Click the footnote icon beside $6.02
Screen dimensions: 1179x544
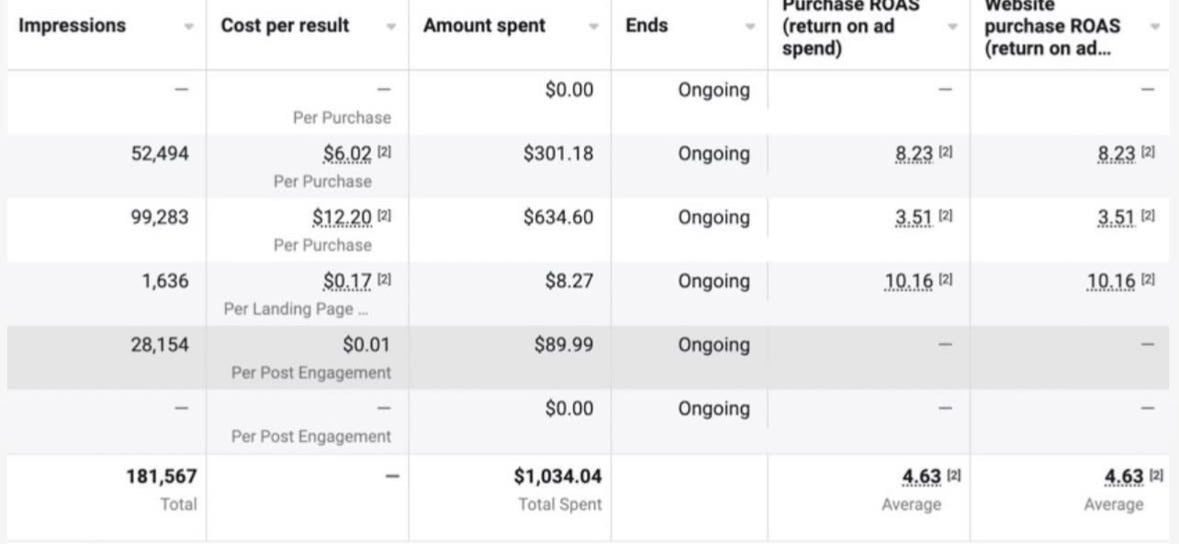point(384,154)
